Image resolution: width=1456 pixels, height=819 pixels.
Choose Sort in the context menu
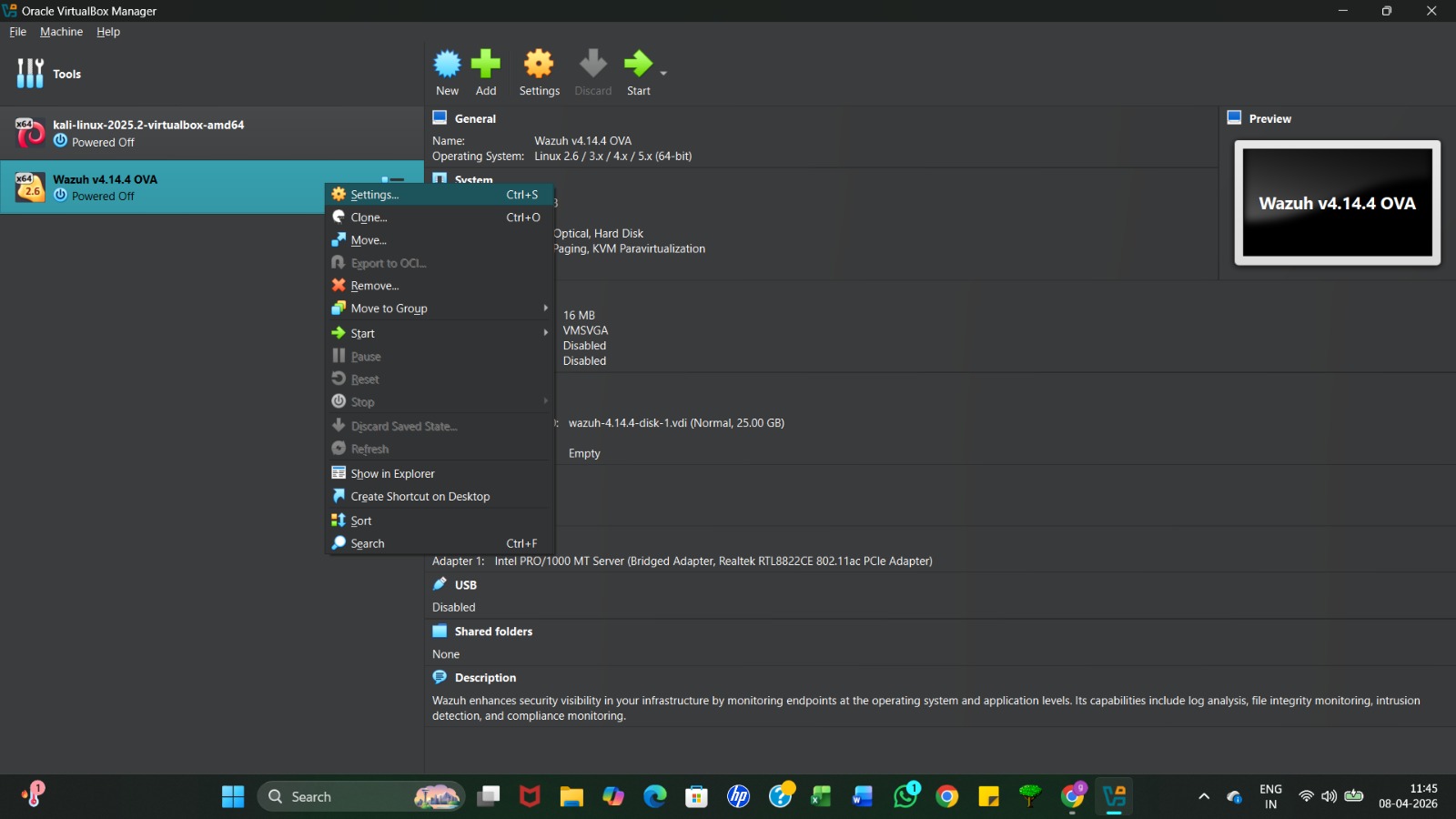(440, 521)
